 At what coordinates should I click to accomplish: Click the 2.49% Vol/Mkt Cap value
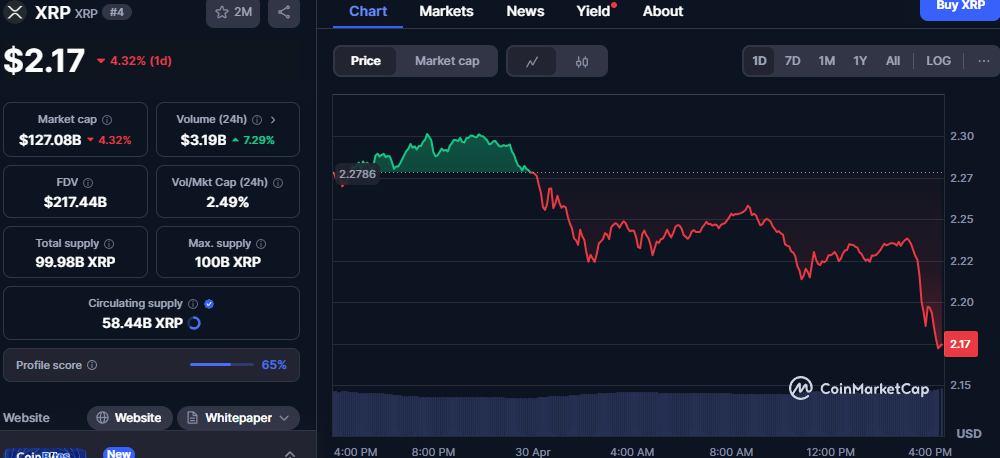(228, 202)
